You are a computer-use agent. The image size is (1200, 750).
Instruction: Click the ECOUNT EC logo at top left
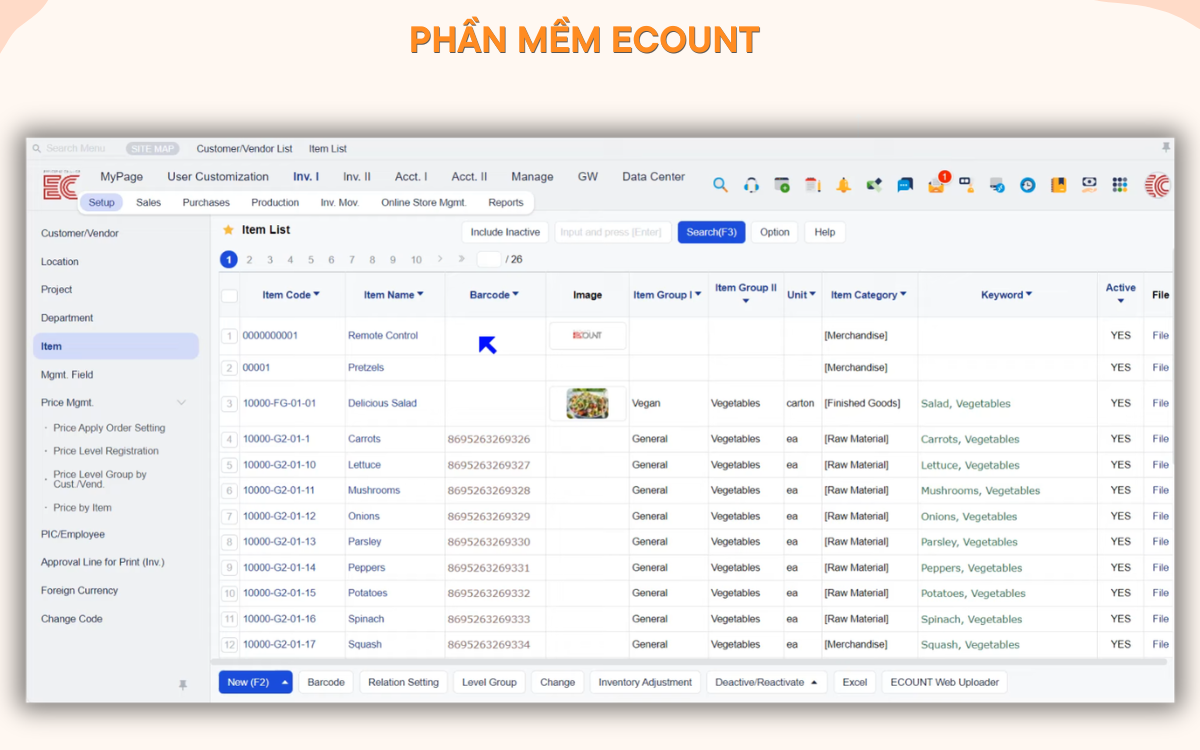click(60, 185)
